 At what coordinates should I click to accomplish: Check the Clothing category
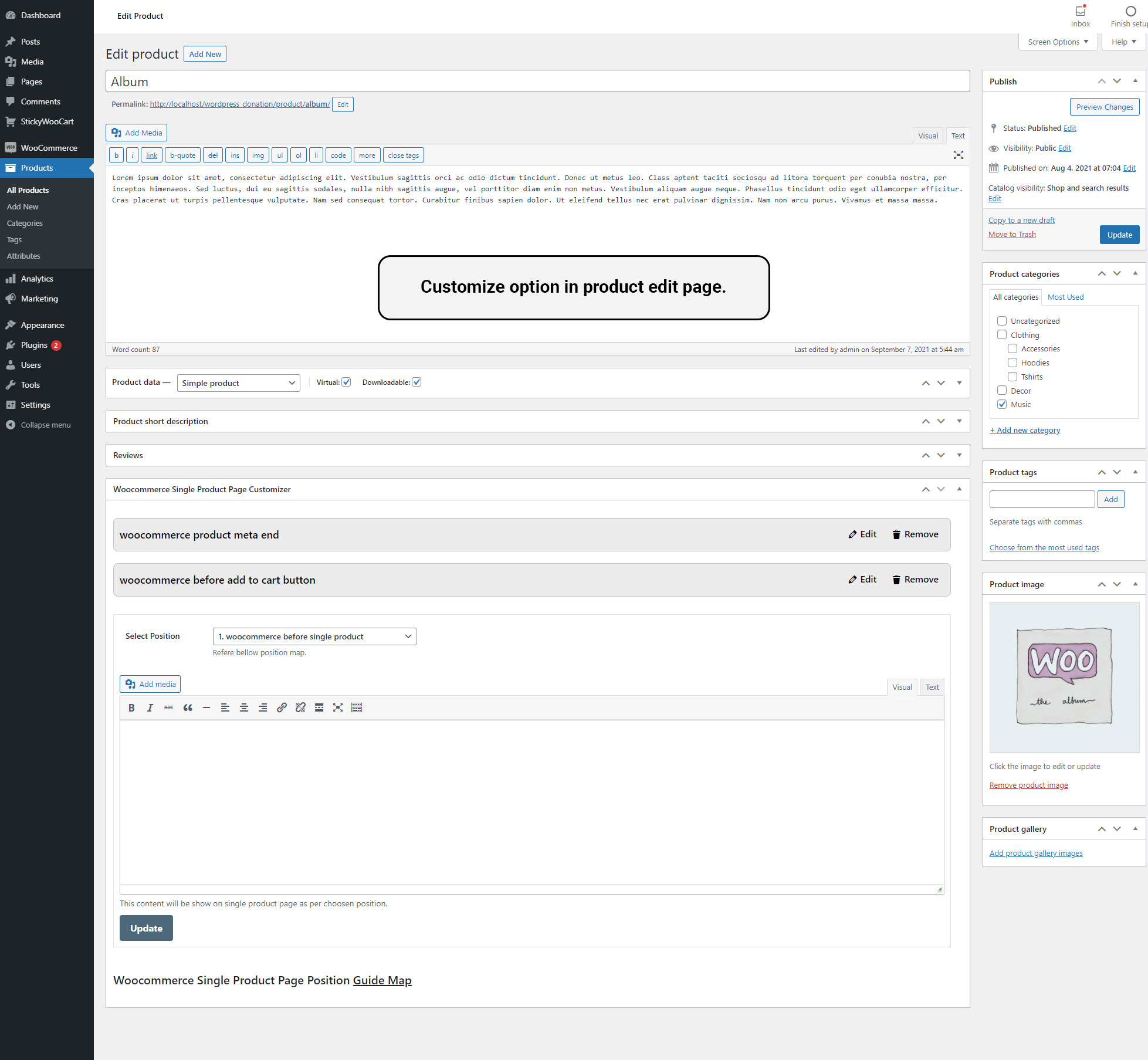pos(1002,334)
